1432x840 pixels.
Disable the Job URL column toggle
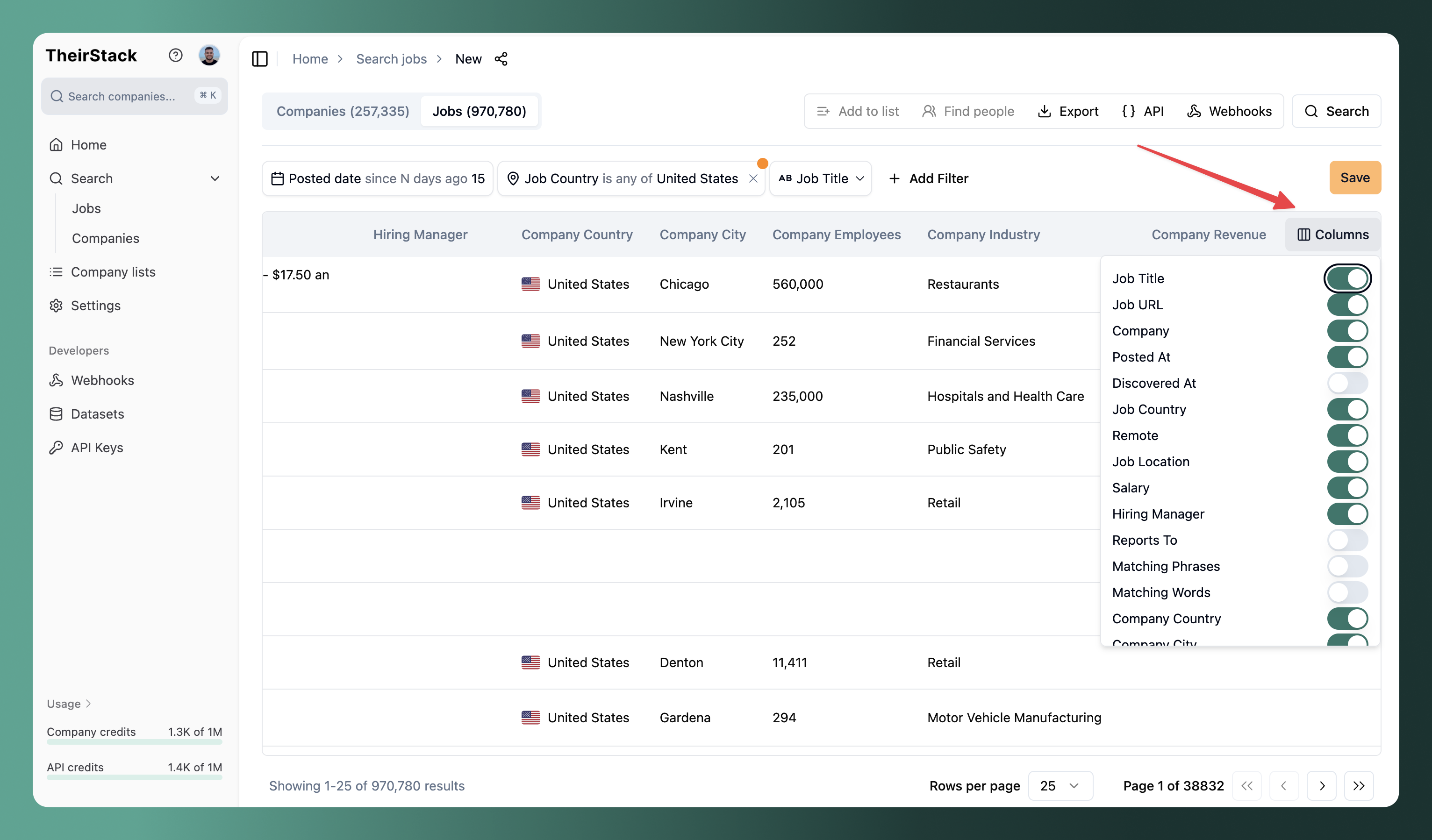1347,305
